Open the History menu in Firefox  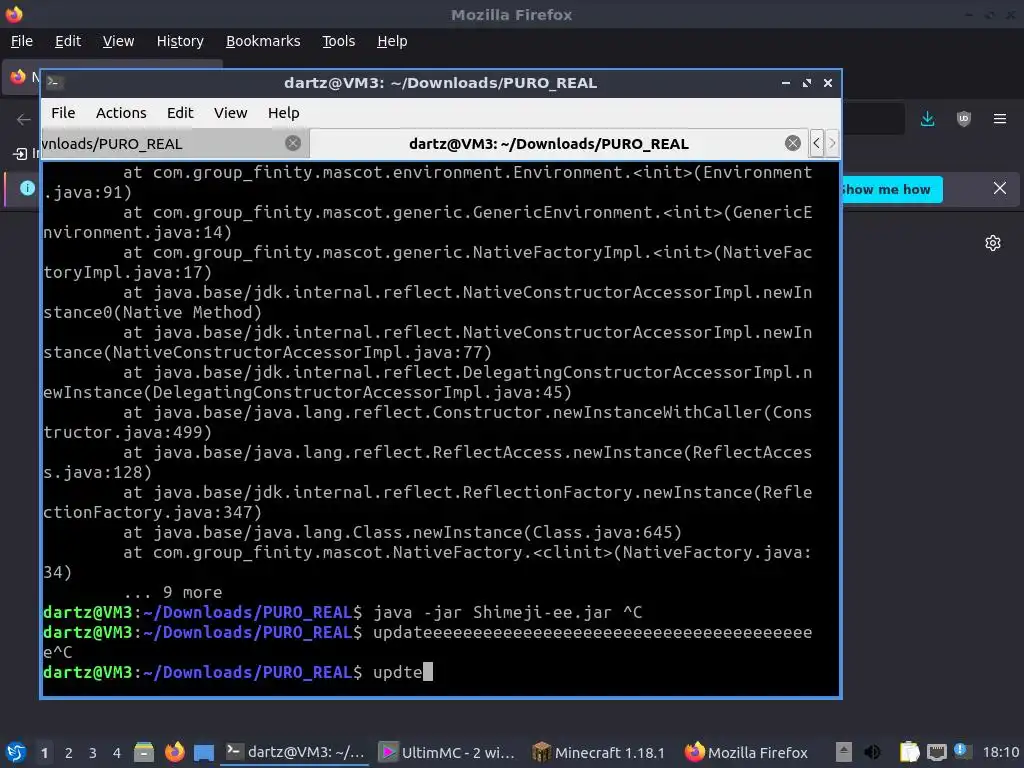point(180,41)
